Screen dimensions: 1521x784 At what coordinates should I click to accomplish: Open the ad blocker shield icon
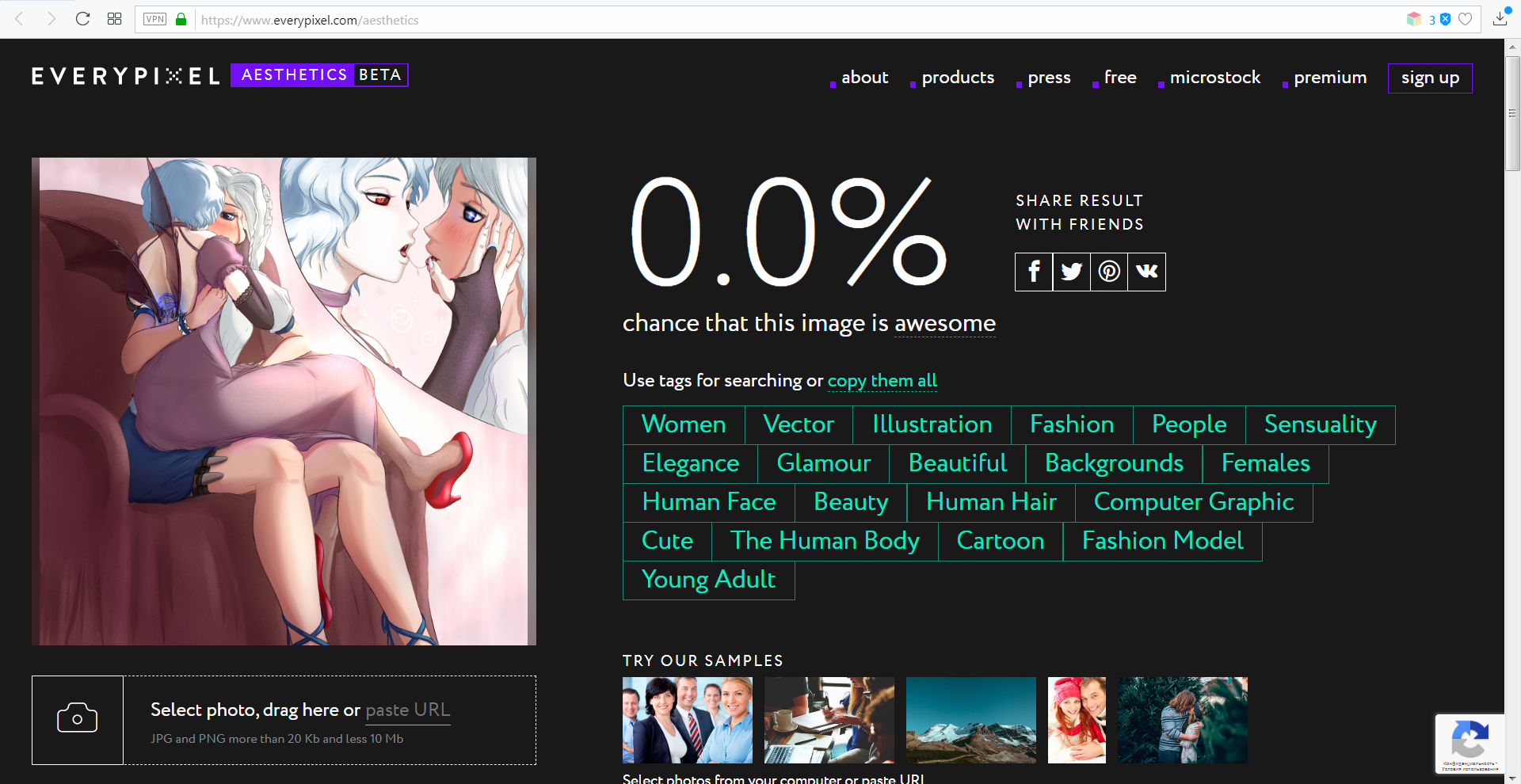(1445, 19)
